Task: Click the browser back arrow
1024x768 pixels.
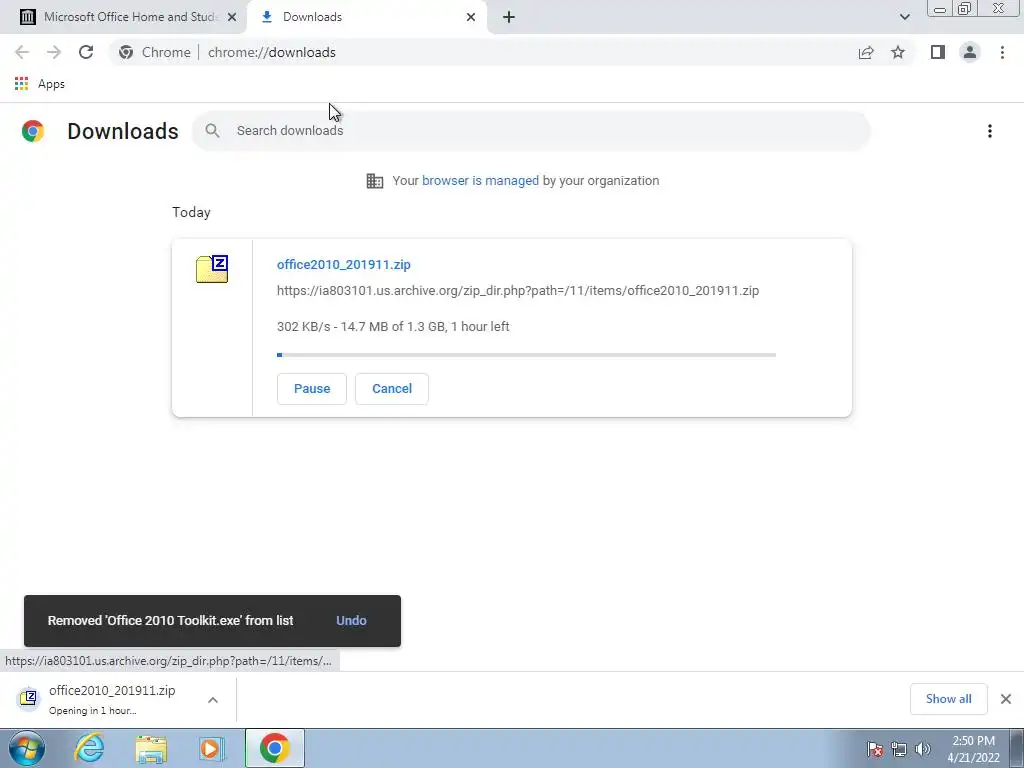Action: click(x=22, y=52)
